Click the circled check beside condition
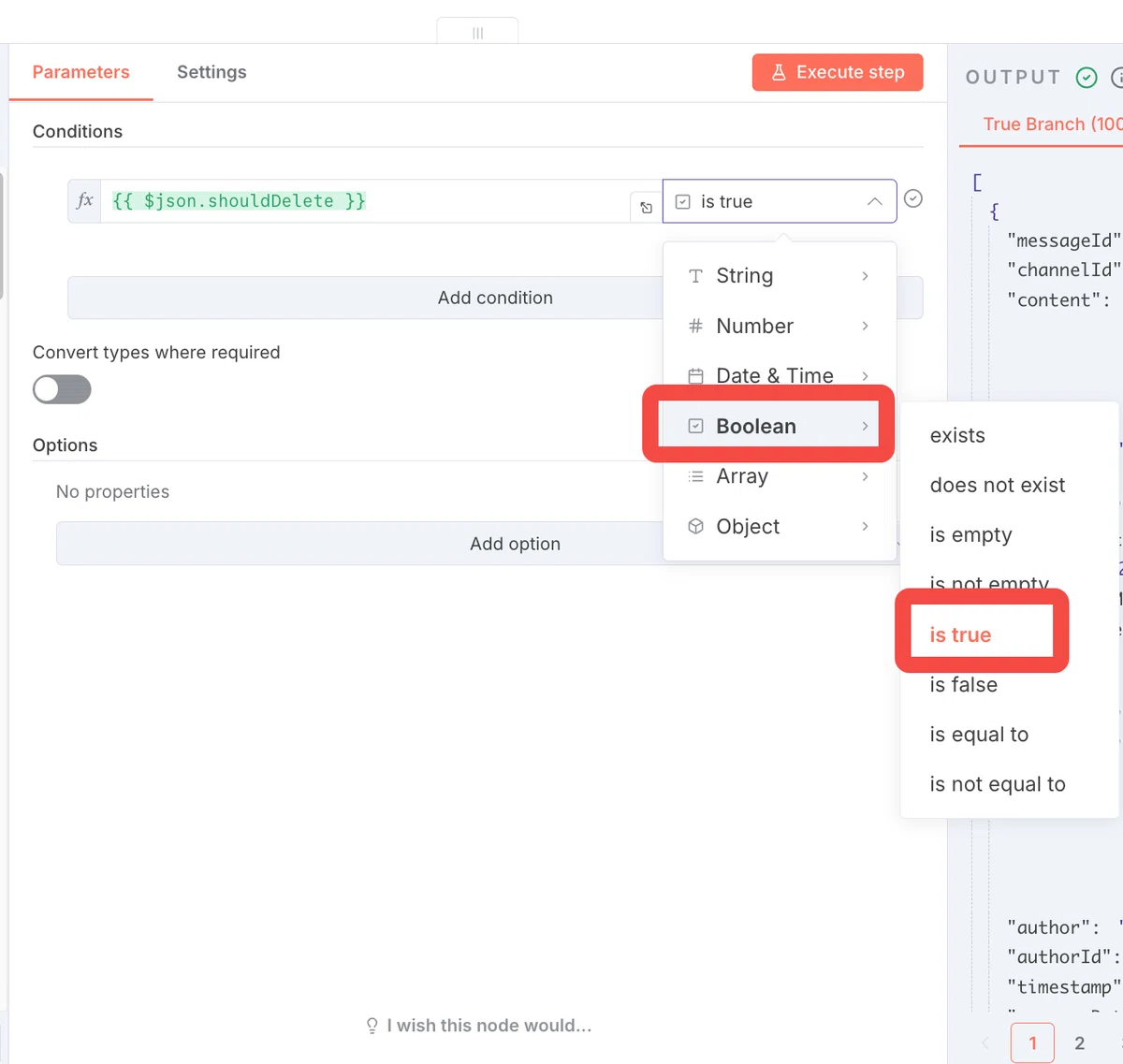Screen dimensions: 1123x1064 click(x=913, y=198)
